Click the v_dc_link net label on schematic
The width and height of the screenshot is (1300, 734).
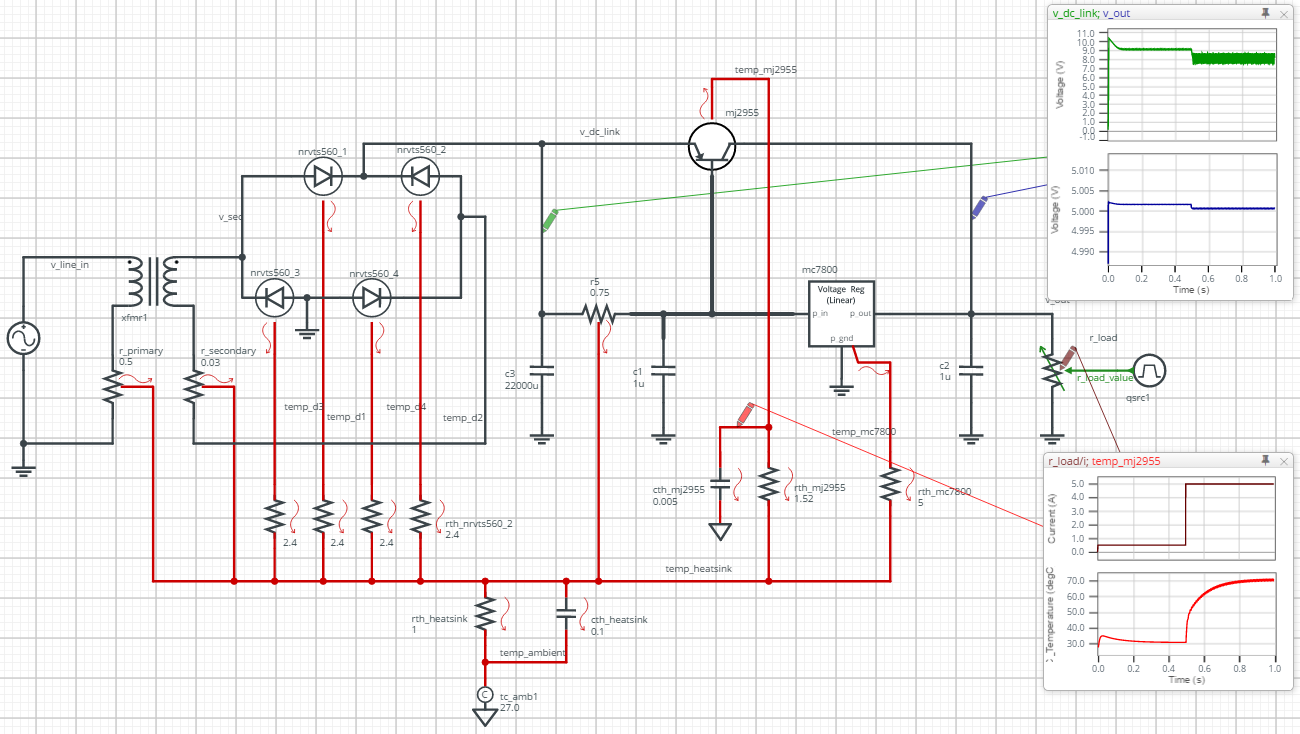600,132
